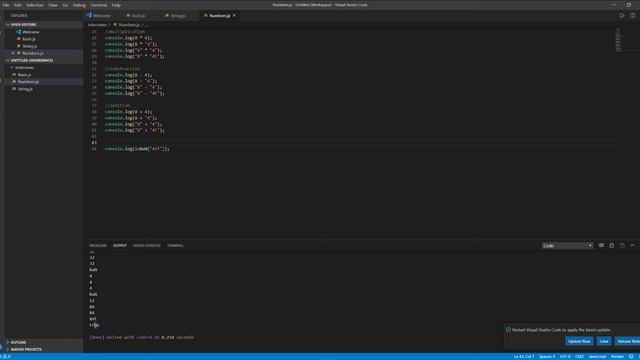
Task: Open the Selection menu
Action: (35, 5)
